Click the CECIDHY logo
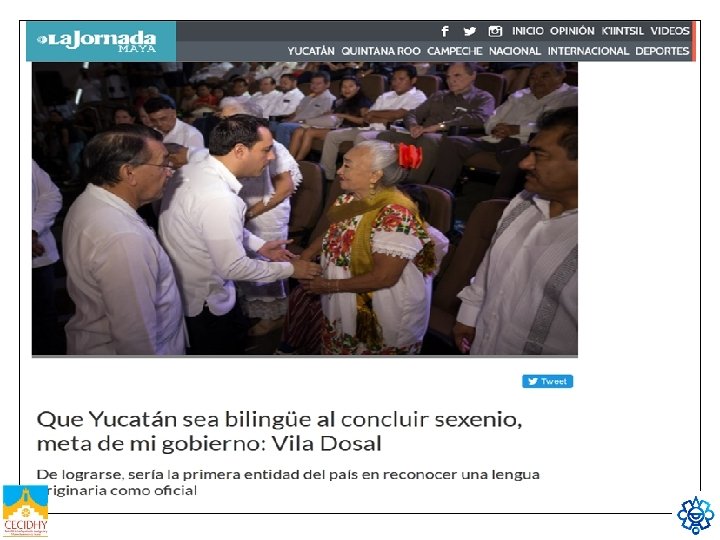 (25, 511)
